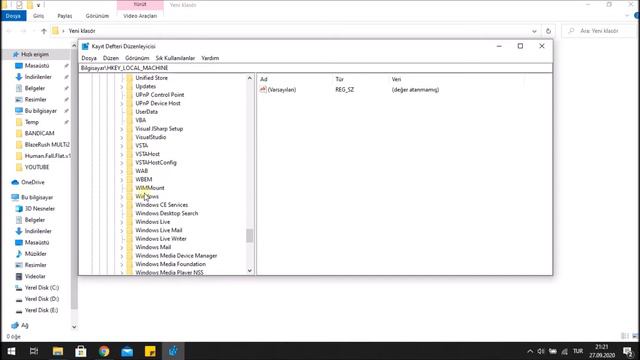The image size is (640, 360).
Task: Open Sık Kullanılanlar menu
Action: (175, 58)
